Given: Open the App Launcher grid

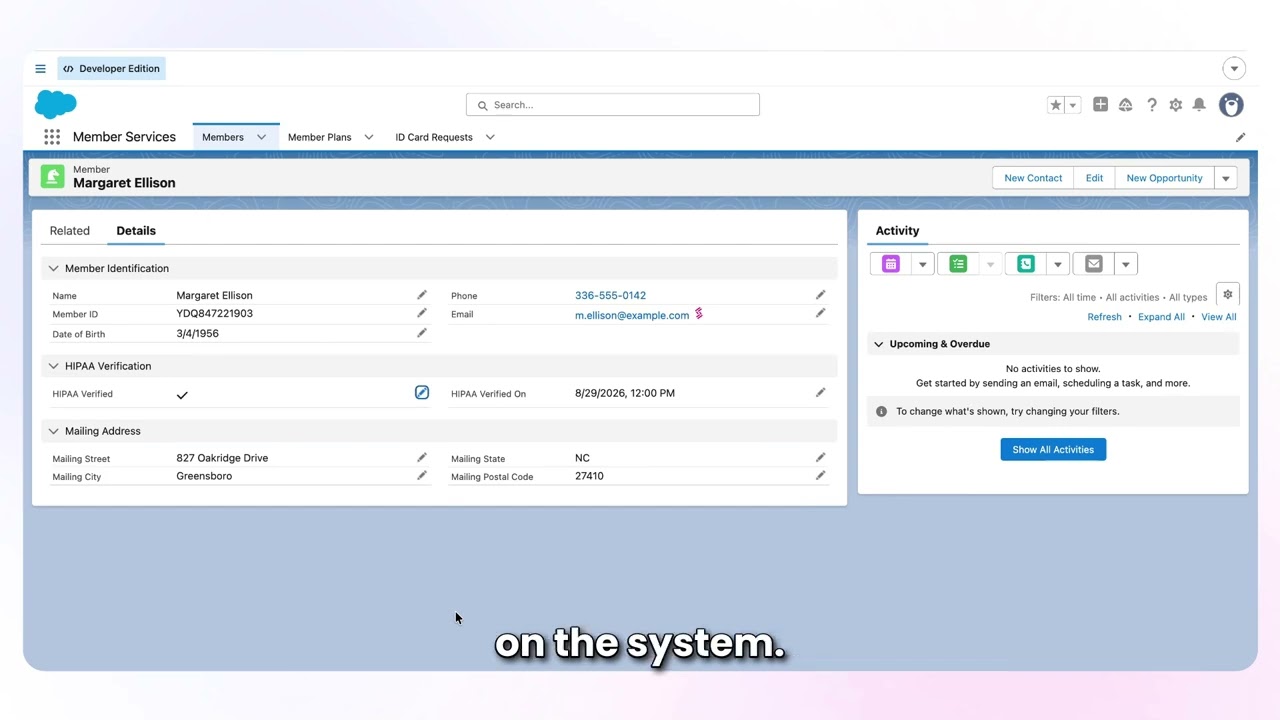Looking at the screenshot, I should point(52,137).
